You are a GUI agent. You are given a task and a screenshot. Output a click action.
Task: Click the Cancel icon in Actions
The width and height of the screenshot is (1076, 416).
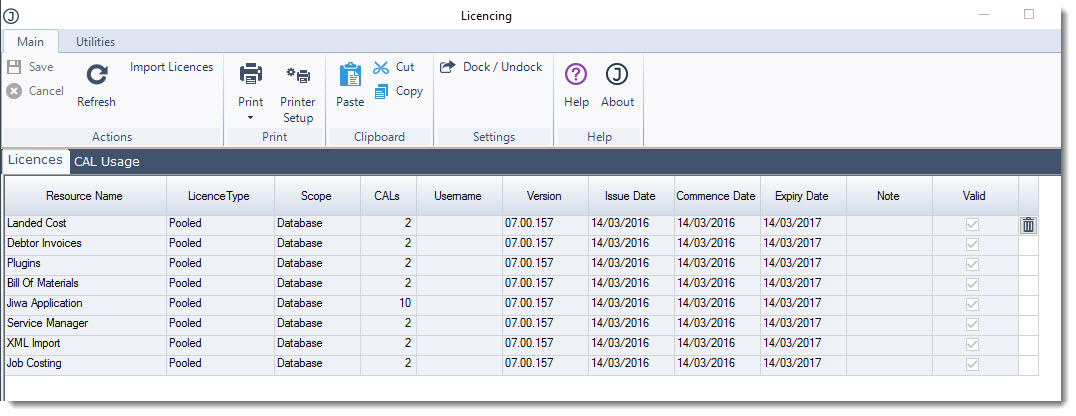(x=14, y=91)
